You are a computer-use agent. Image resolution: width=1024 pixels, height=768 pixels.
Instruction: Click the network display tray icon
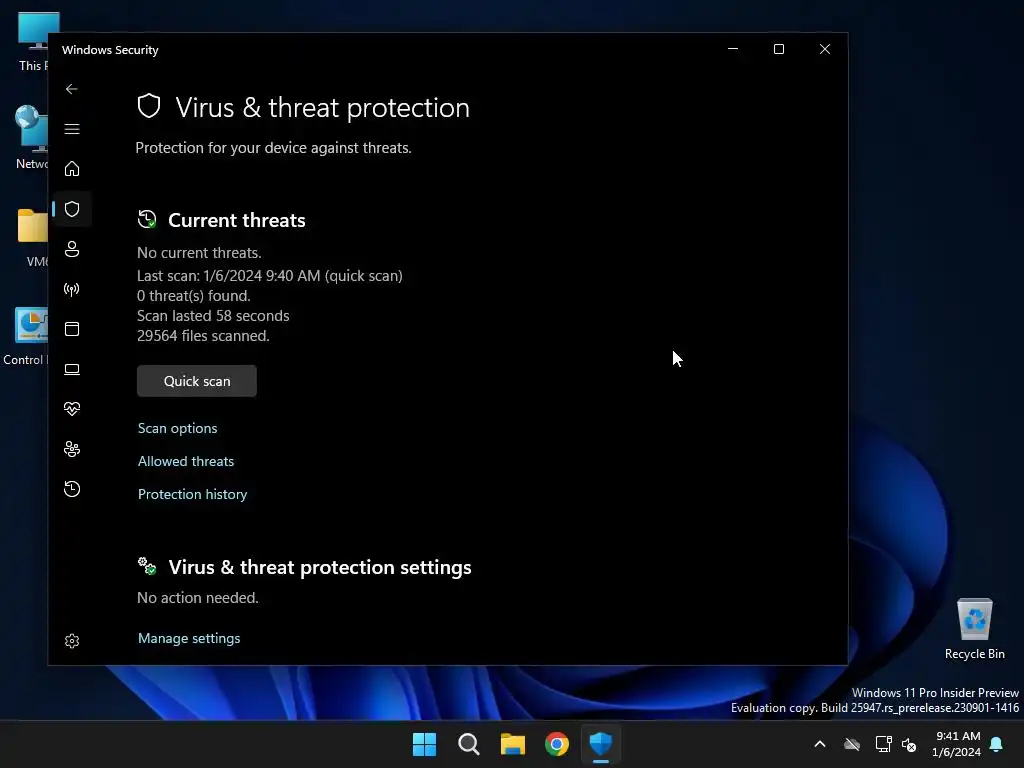[883, 744]
